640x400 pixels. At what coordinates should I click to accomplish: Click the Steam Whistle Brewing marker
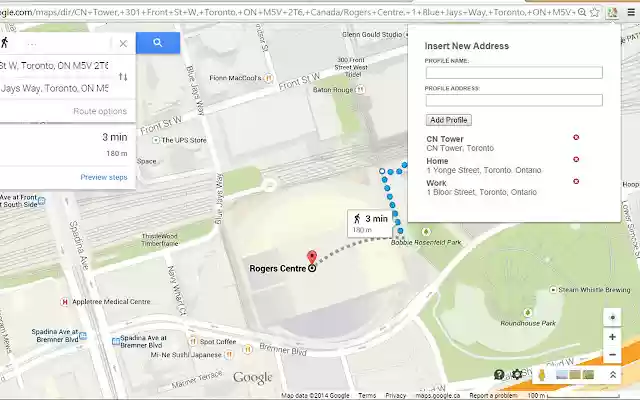click(x=553, y=289)
